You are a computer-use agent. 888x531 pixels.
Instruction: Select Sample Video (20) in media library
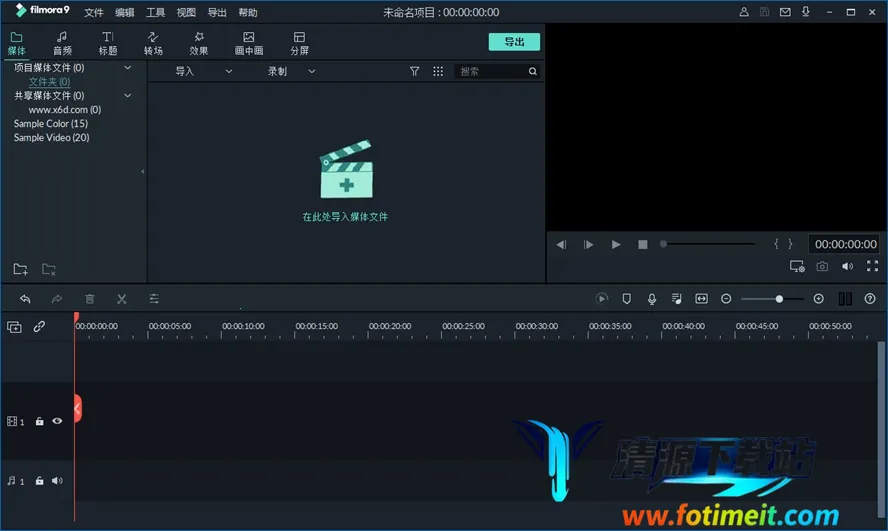(x=51, y=138)
